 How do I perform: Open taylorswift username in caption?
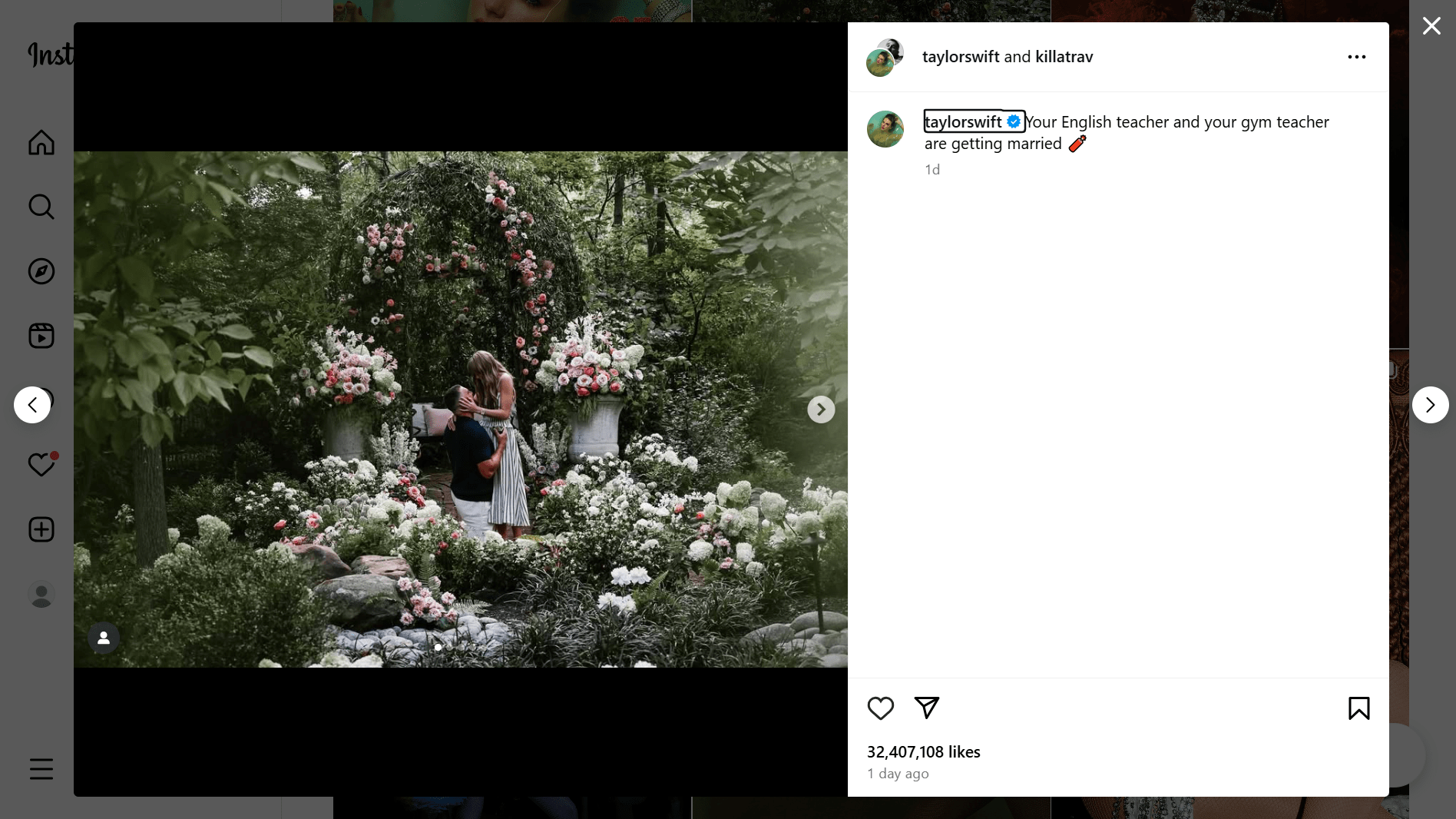[x=963, y=121]
